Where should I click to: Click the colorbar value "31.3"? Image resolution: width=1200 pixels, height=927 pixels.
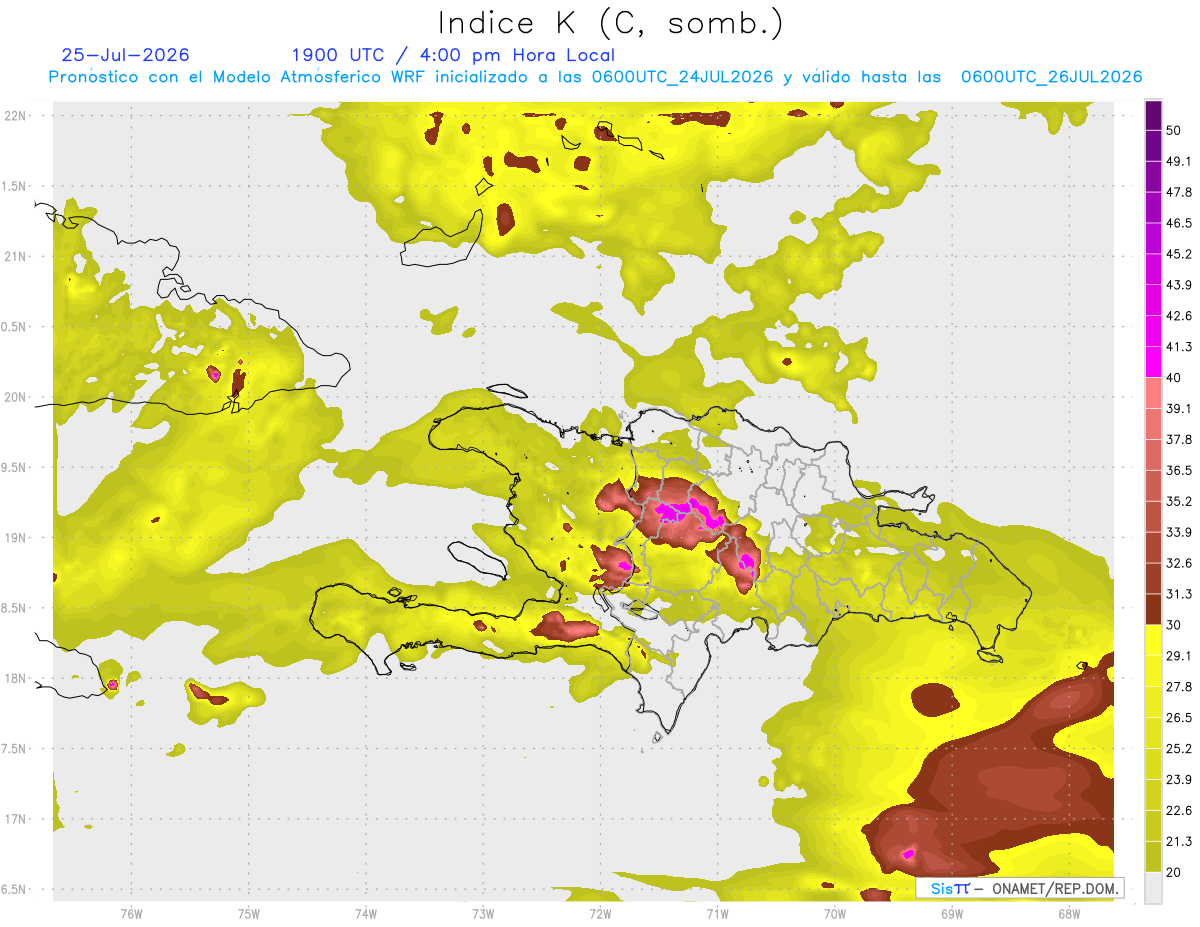(x=1180, y=594)
